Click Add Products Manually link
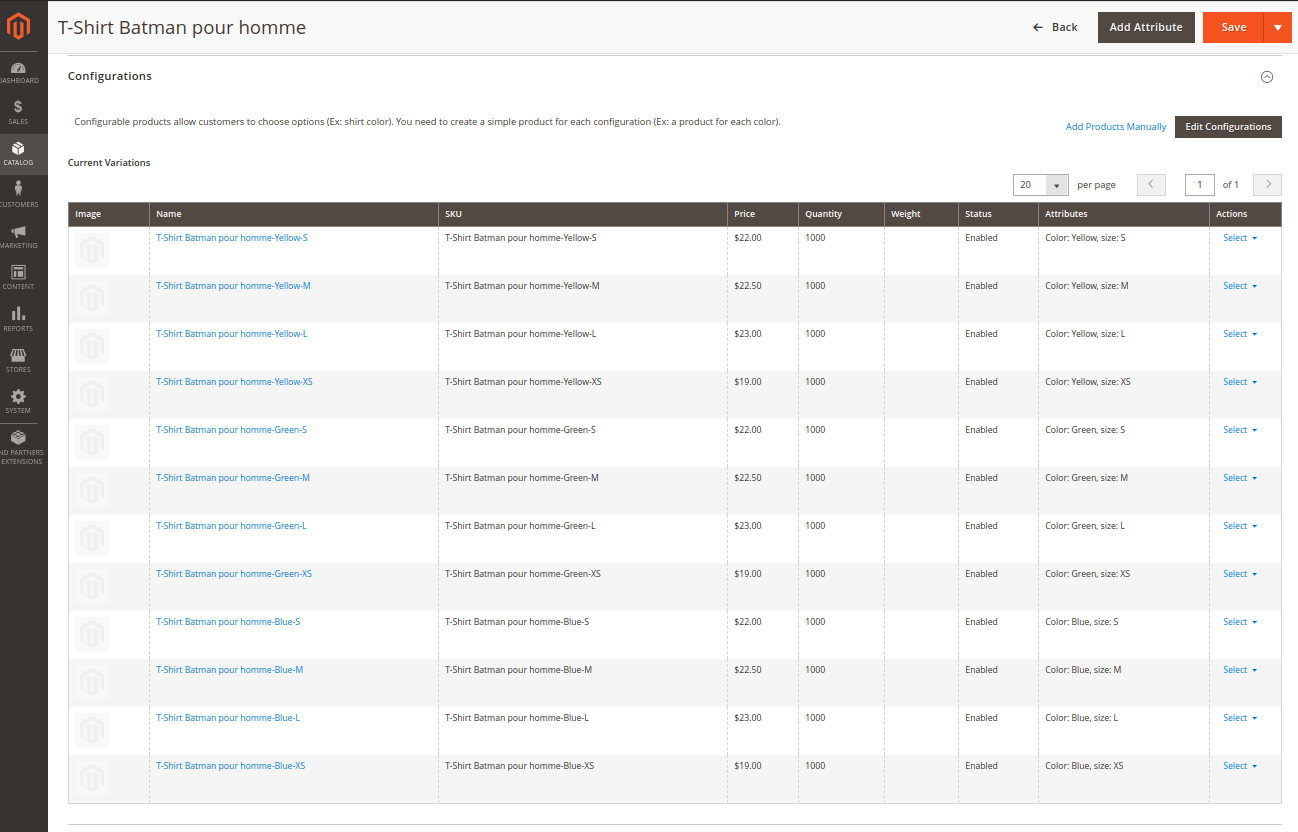Viewport: 1298px width, 832px height. click(x=1116, y=127)
